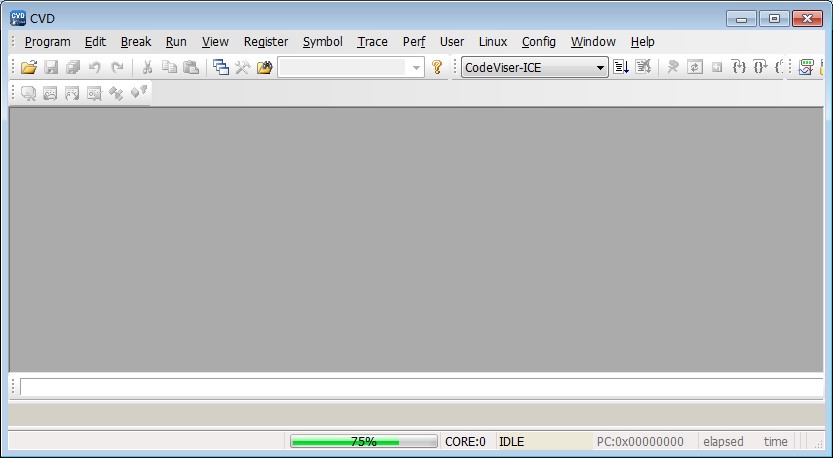Click the fourth greyed icon with X in bottom row
Image resolution: width=833 pixels, height=458 pixels.
coord(94,94)
